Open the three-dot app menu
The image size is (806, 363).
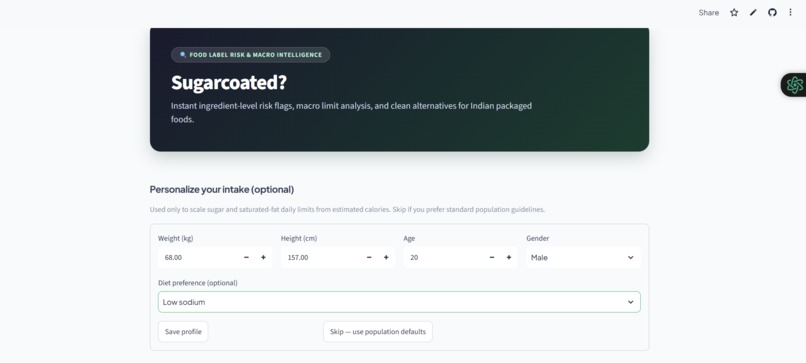pyautogui.click(x=790, y=12)
